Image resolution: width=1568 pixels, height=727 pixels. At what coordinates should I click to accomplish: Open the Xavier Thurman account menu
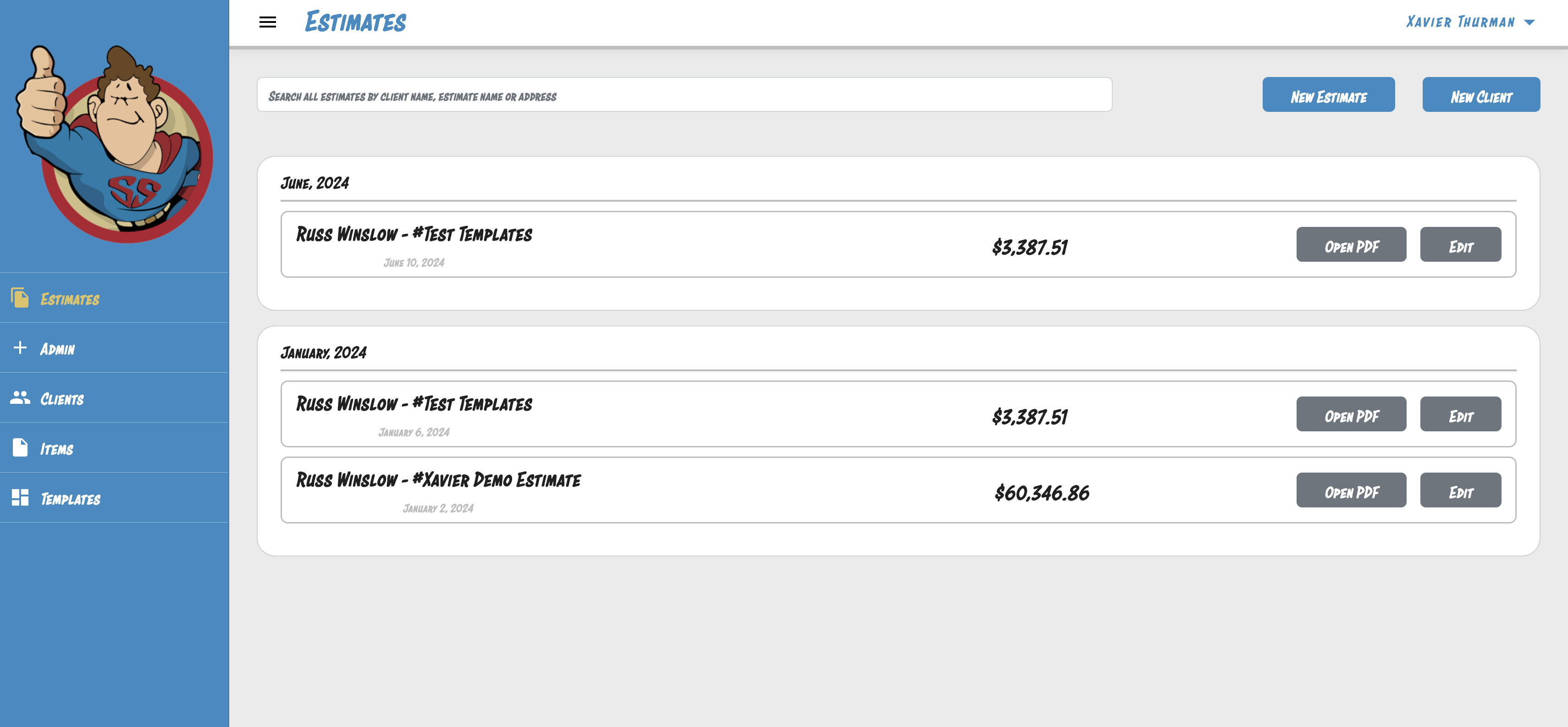tap(1460, 22)
